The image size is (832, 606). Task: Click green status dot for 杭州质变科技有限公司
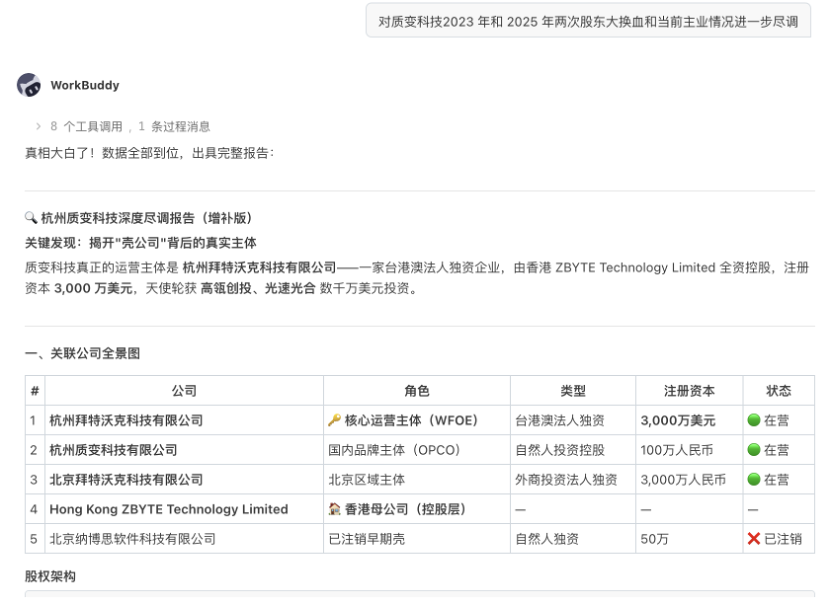754,450
